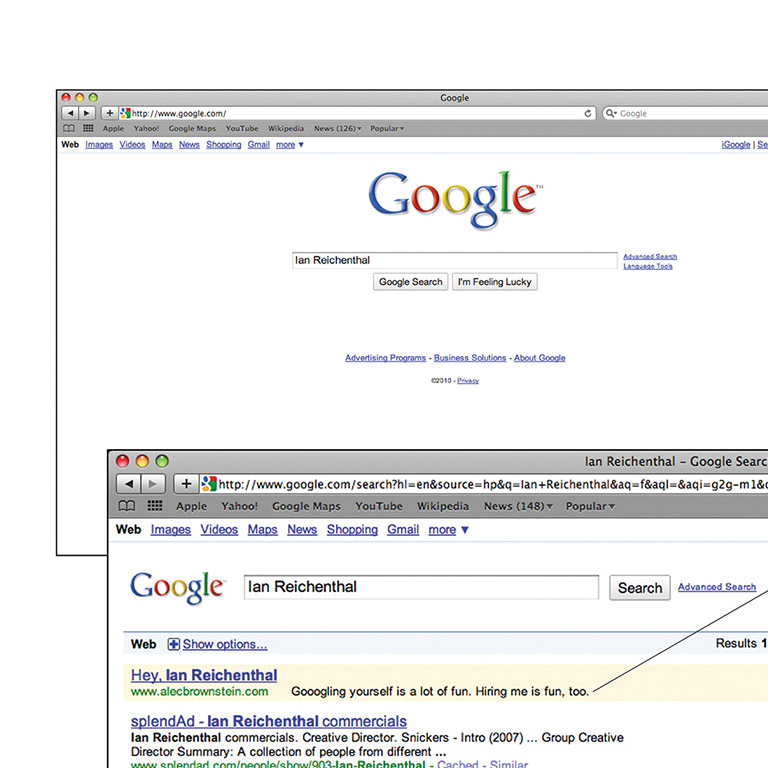Viewport: 768px width, 768px height.
Task: Open Gmail link in results window
Action: tap(403, 529)
